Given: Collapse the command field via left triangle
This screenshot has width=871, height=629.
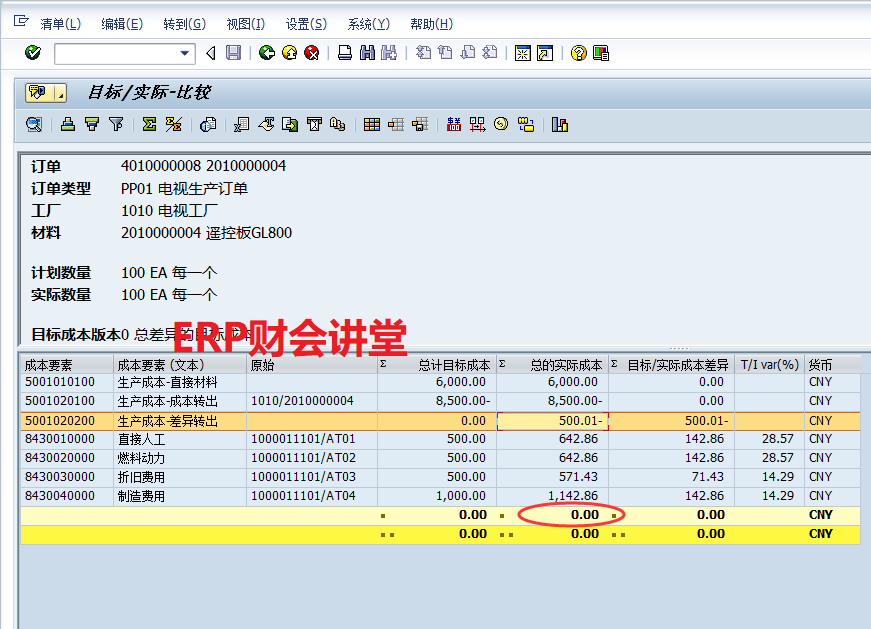Looking at the screenshot, I should pos(210,53).
